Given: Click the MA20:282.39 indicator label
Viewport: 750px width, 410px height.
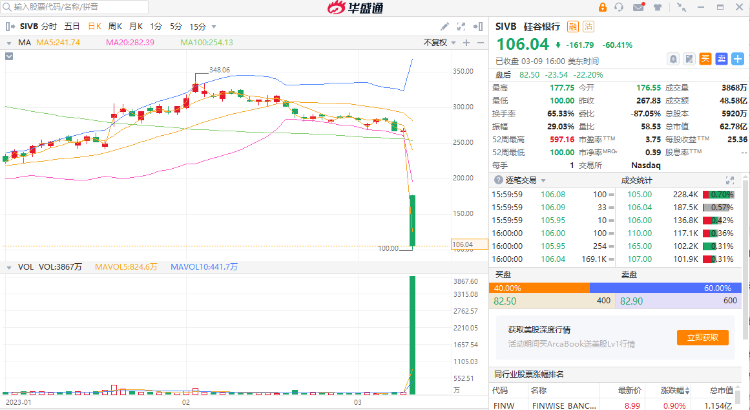Looking at the screenshot, I should click(130, 43).
